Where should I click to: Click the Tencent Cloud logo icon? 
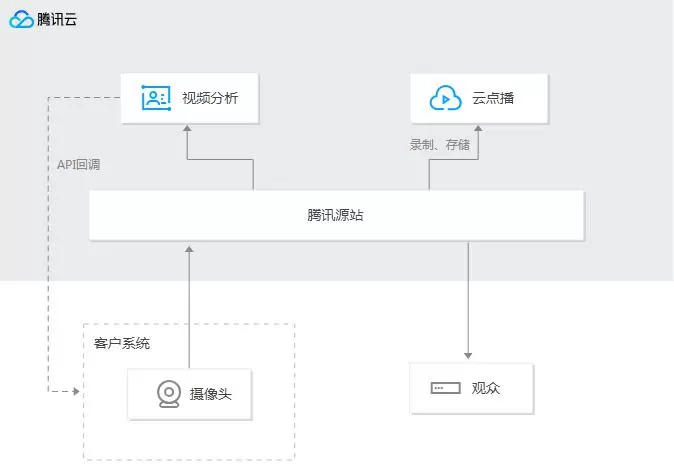coord(21,19)
